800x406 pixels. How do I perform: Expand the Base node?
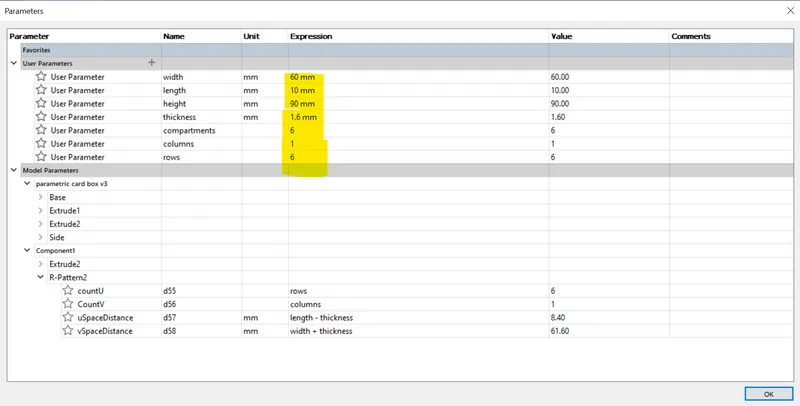(x=40, y=197)
